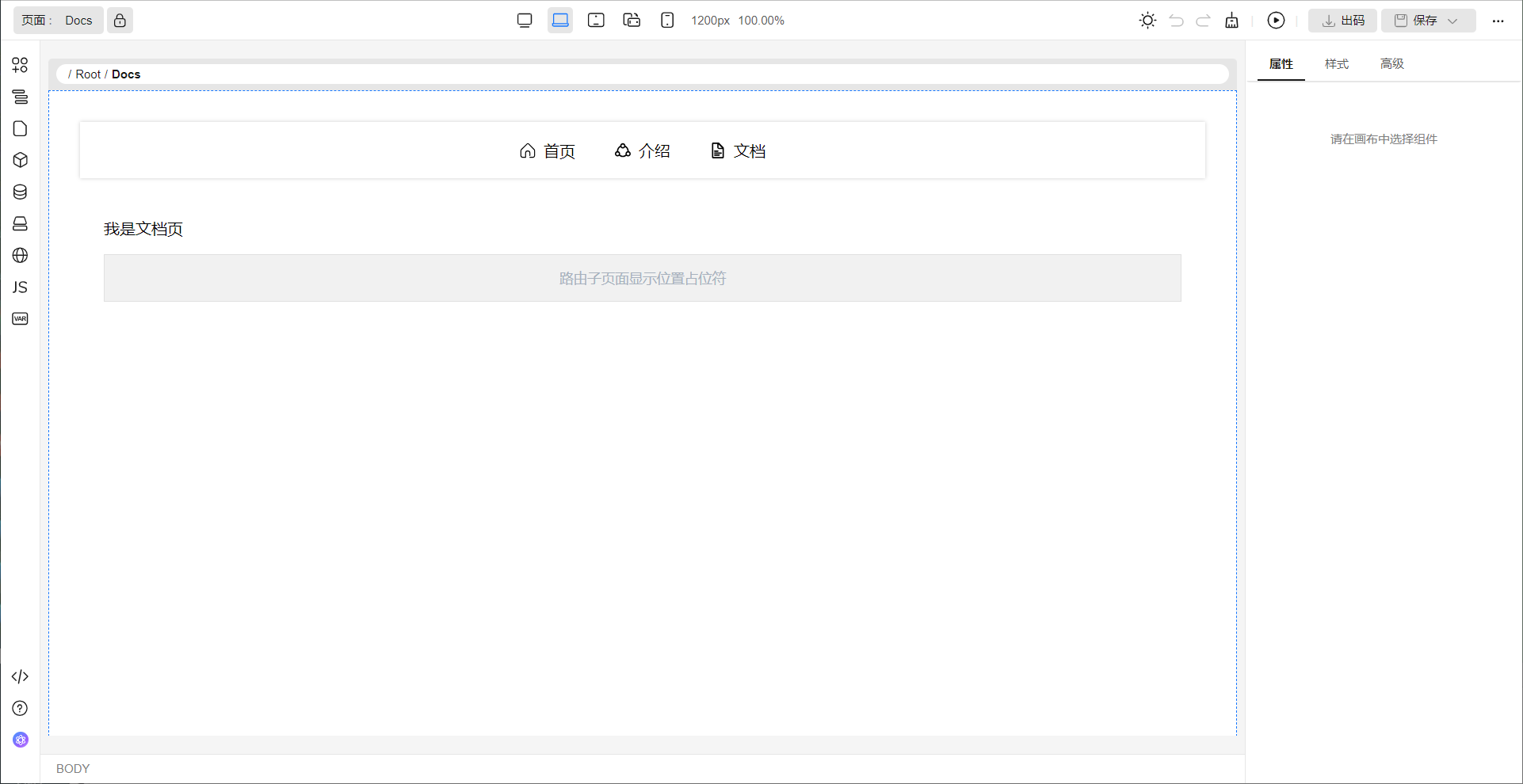Open the stacked-disk icon panel in sidebar

coord(20,223)
